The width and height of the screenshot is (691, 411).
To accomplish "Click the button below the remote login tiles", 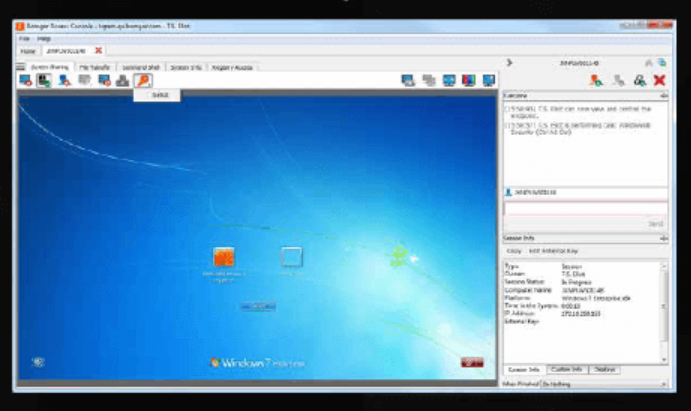I will tap(258, 306).
